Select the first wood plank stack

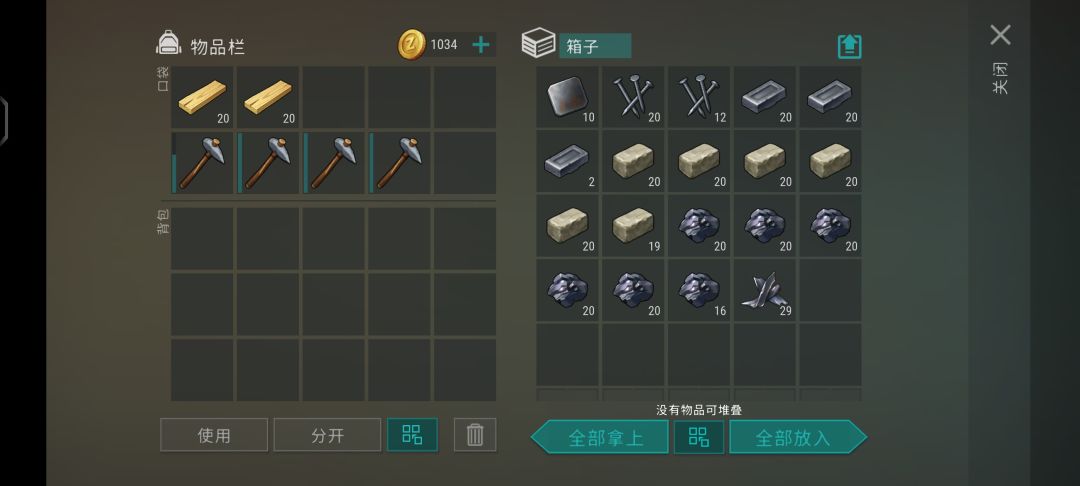pyautogui.click(x=202, y=97)
